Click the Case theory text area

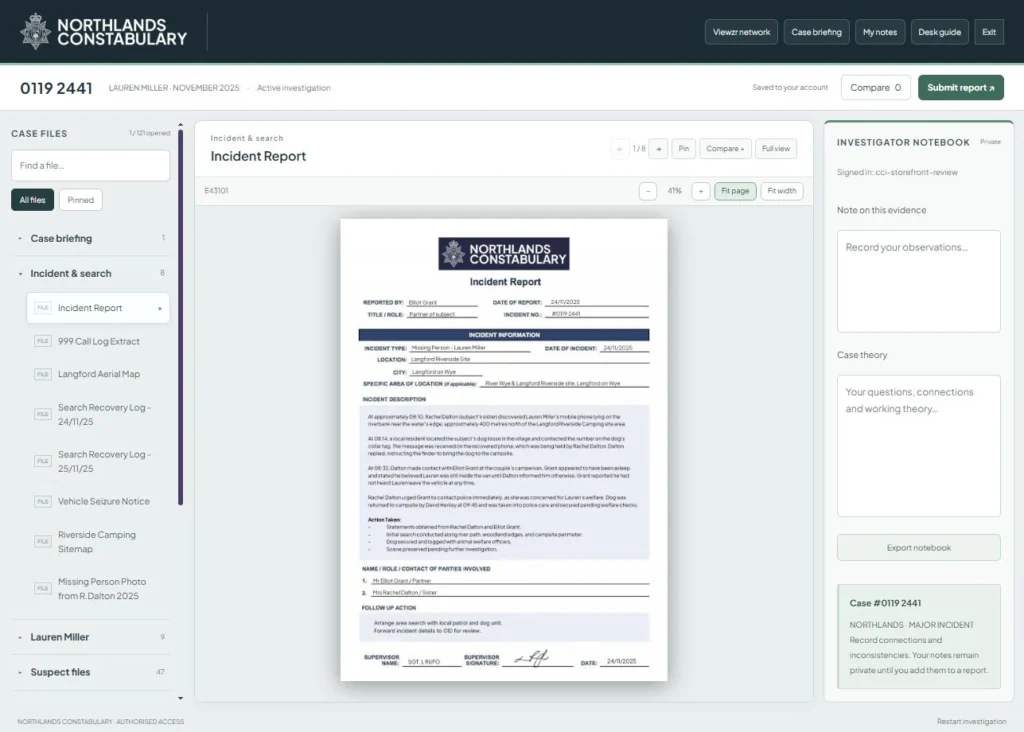coord(918,446)
